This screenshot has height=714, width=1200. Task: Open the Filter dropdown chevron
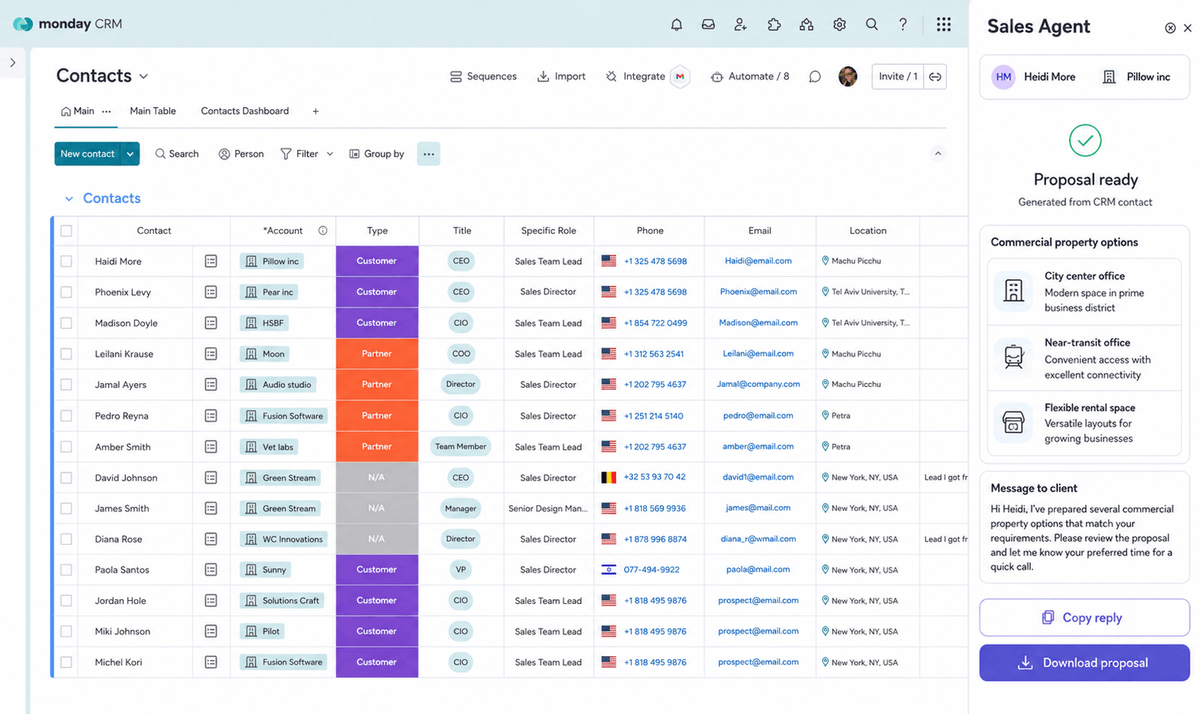point(330,154)
